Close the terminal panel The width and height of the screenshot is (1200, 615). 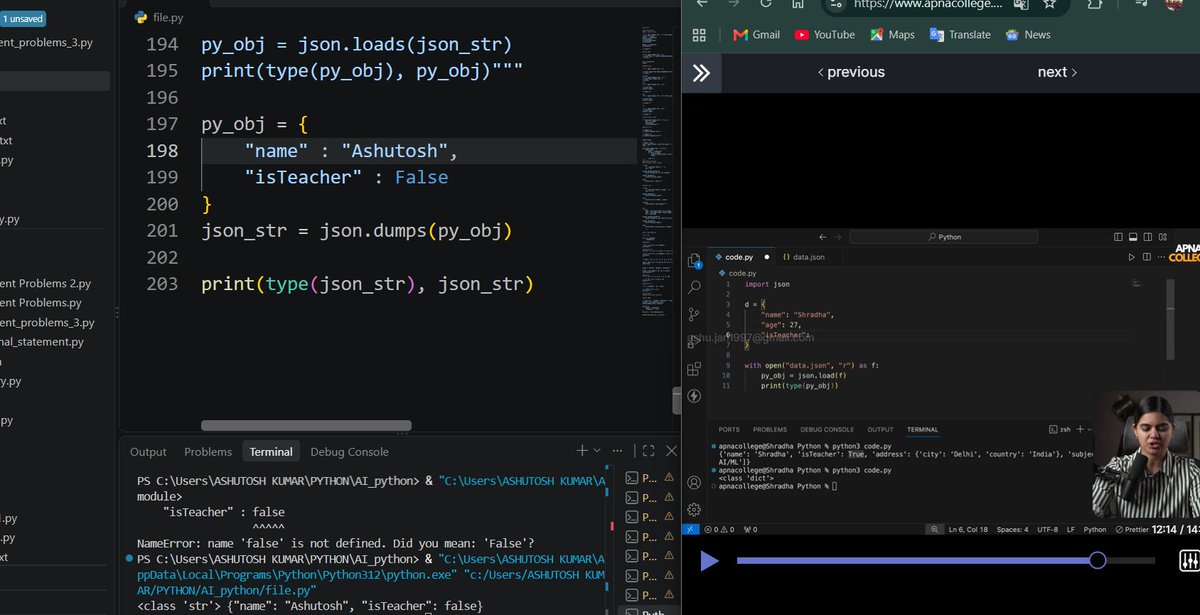click(x=672, y=451)
